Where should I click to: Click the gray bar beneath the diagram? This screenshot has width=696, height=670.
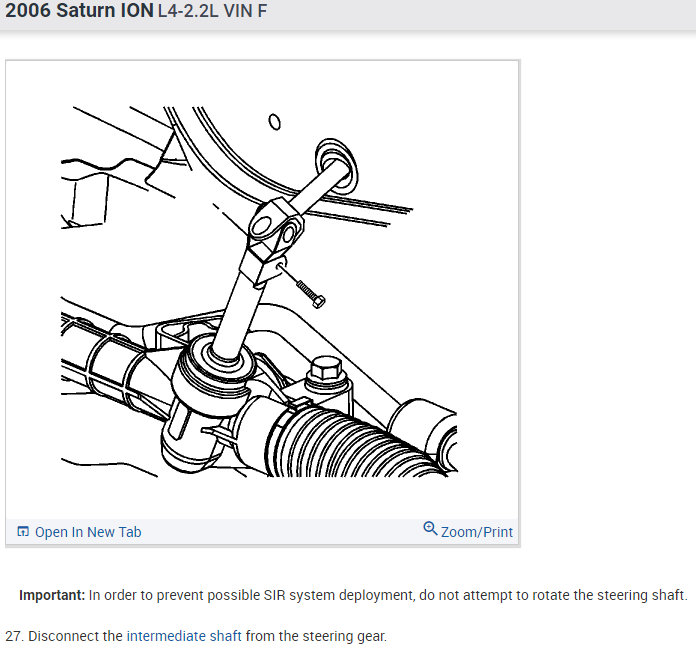click(262, 531)
